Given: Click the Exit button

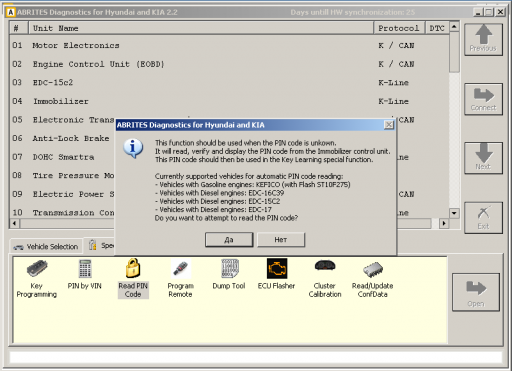Looking at the screenshot, I should coord(483,218).
